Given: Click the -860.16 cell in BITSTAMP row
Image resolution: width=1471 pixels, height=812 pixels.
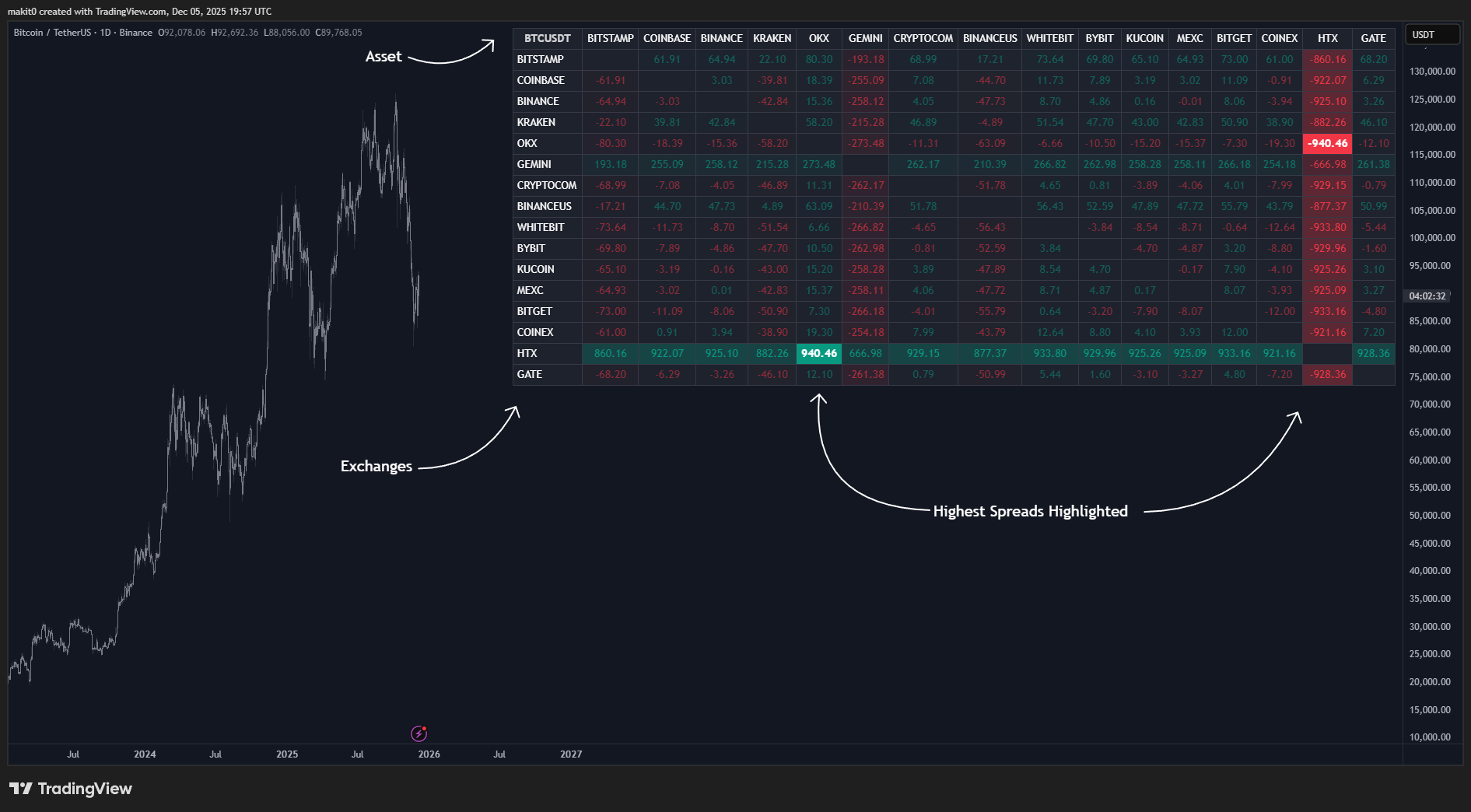Looking at the screenshot, I should (1328, 59).
